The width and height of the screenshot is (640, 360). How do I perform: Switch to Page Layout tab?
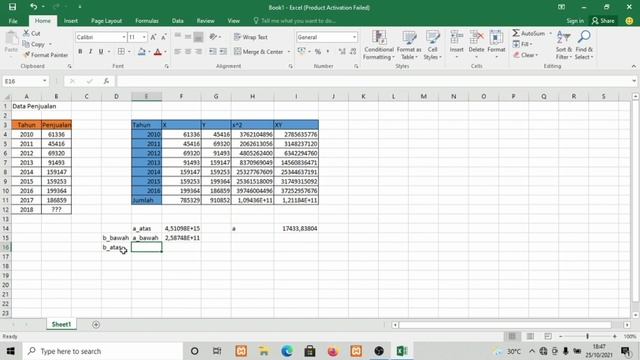(107, 21)
